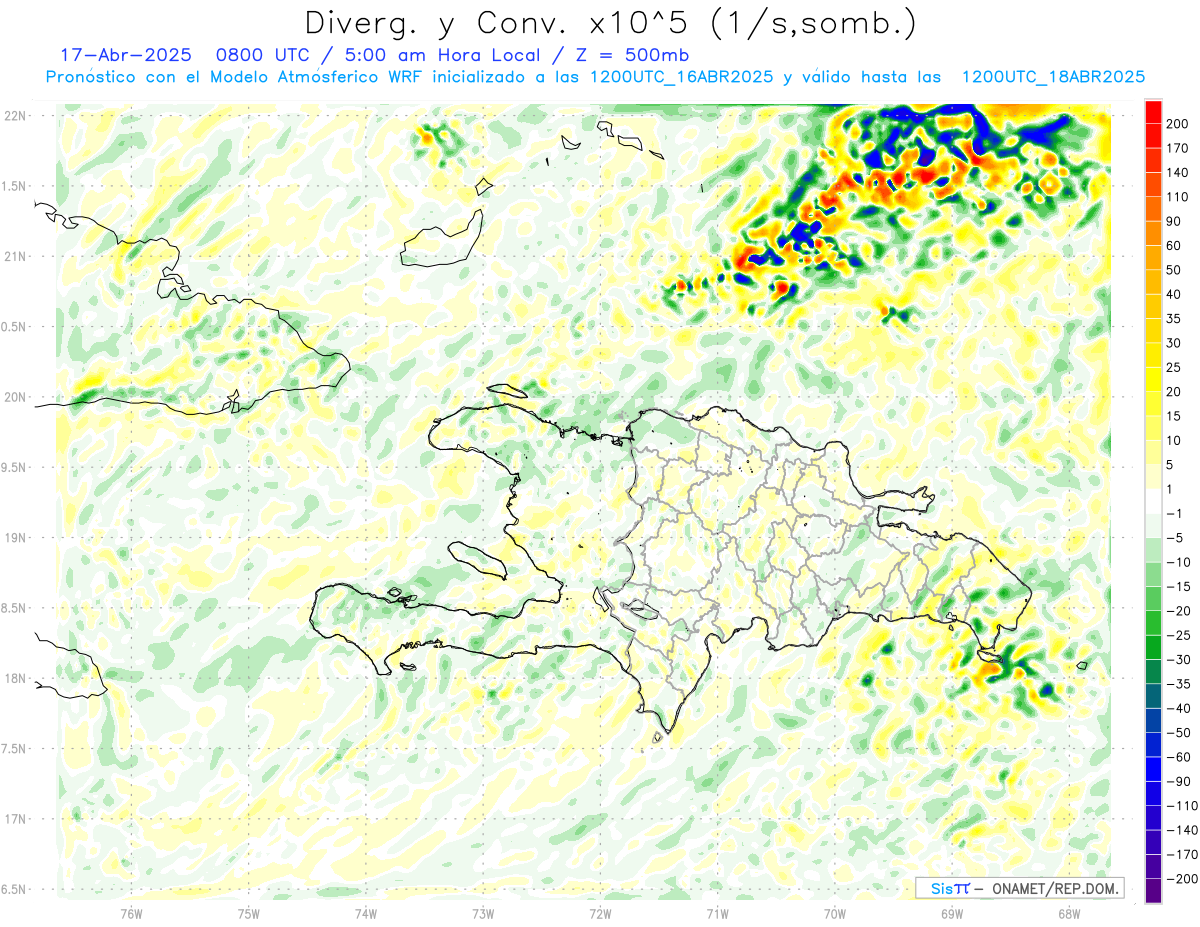Screen dimensions: 1200x927
Task: Click the '110' value on the color scale
Action: 1179,197
